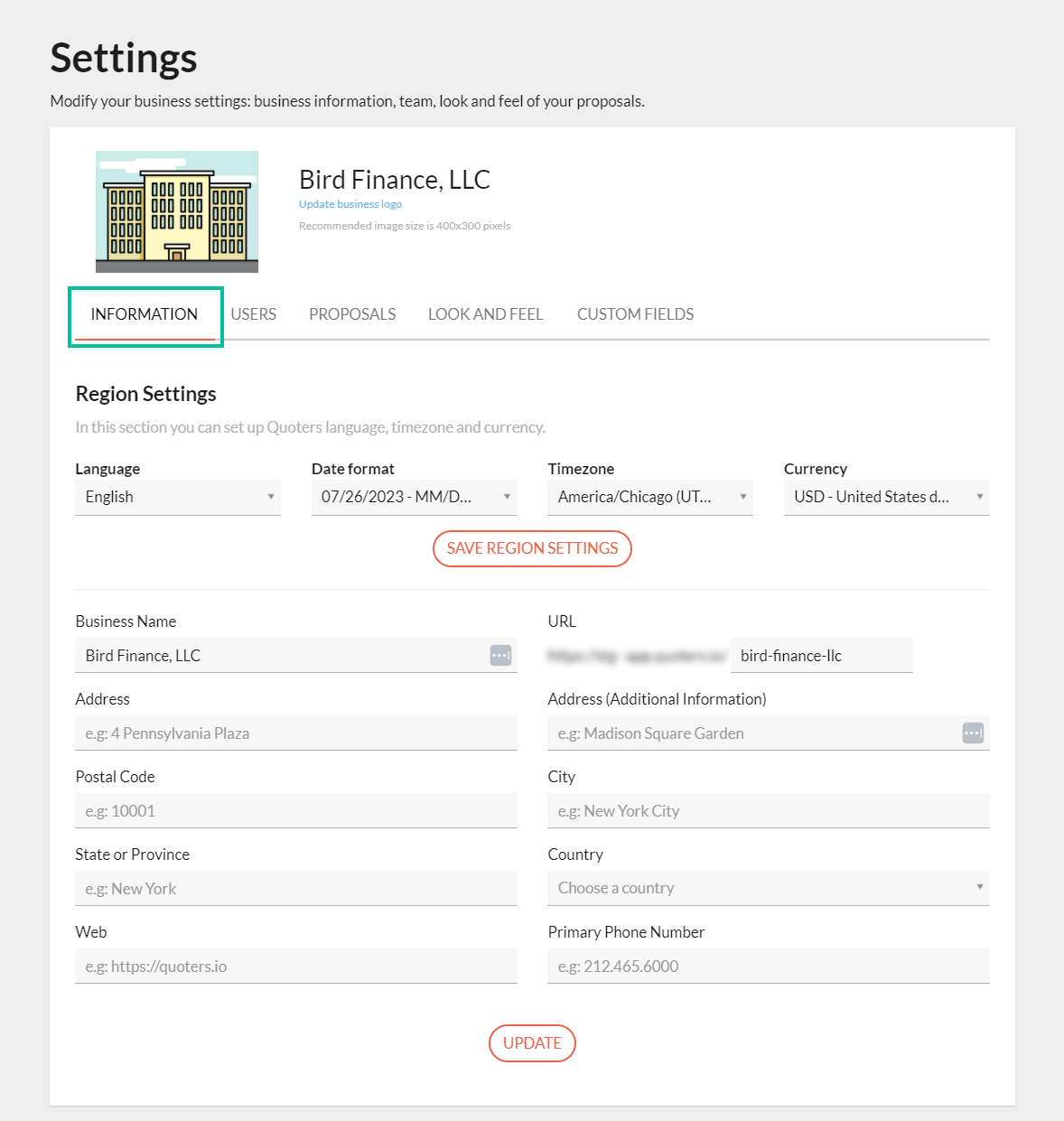Click the Address Additional Information ellipsis icon
1064x1121 pixels.
point(973,733)
